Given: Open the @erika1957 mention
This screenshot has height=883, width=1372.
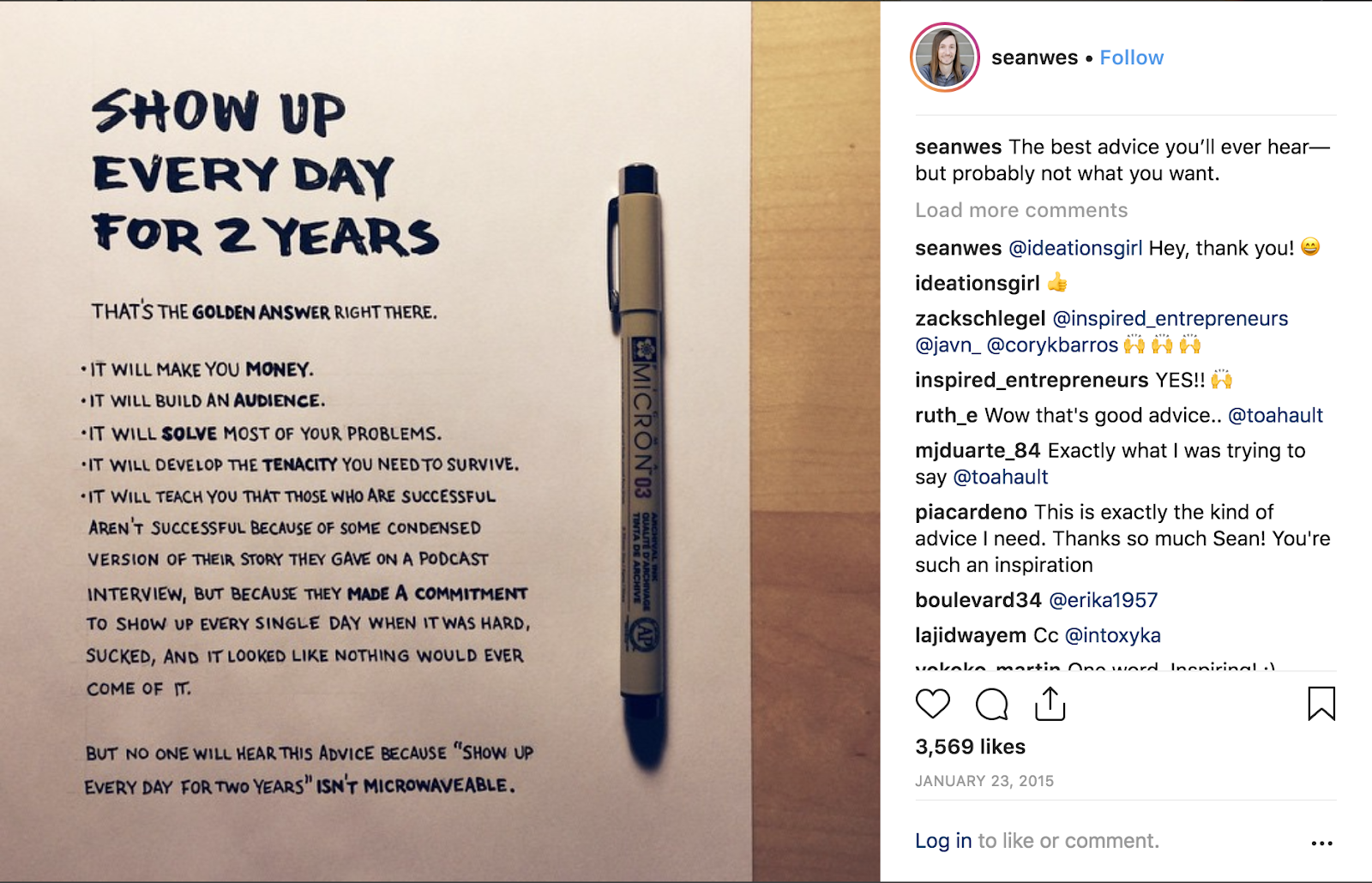Looking at the screenshot, I should pyautogui.click(x=1103, y=600).
